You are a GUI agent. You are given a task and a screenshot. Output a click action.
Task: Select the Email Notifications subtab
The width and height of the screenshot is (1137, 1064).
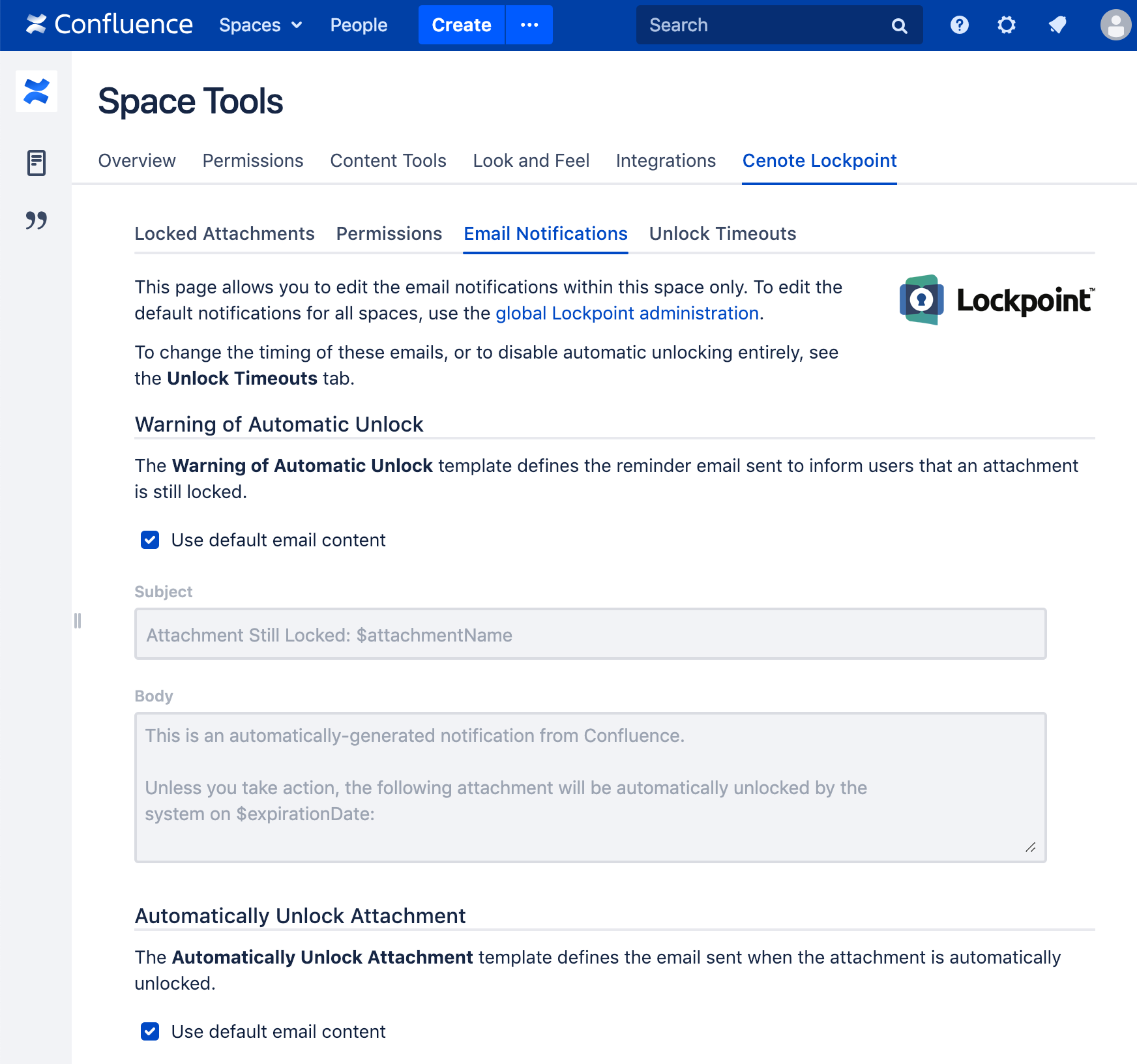point(546,233)
